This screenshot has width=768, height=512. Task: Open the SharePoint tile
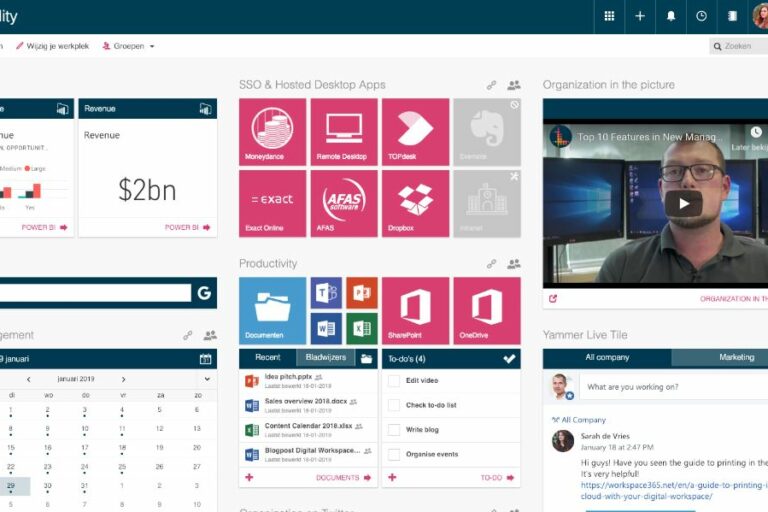coord(415,310)
